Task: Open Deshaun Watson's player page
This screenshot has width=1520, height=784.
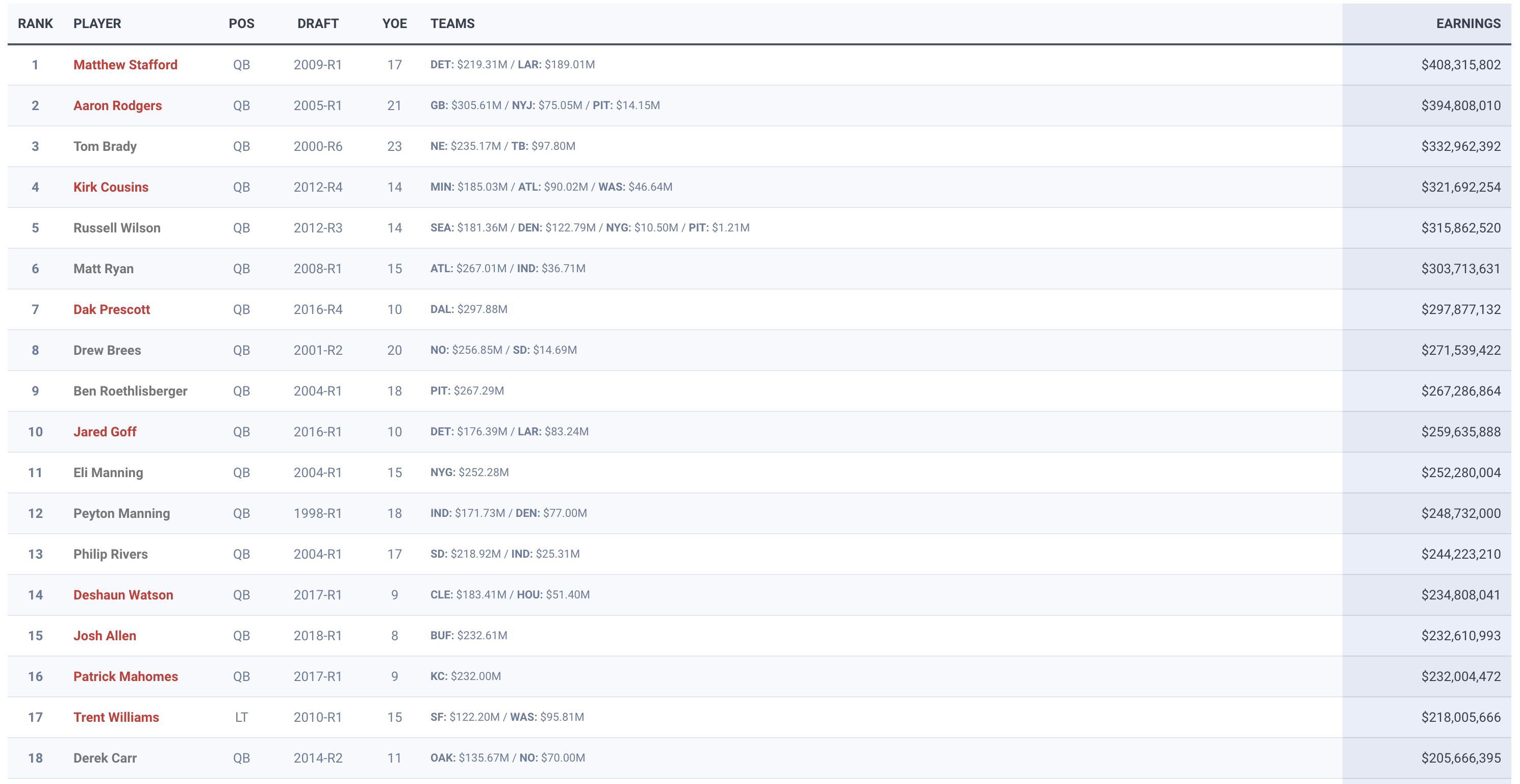Action: [x=123, y=595]
